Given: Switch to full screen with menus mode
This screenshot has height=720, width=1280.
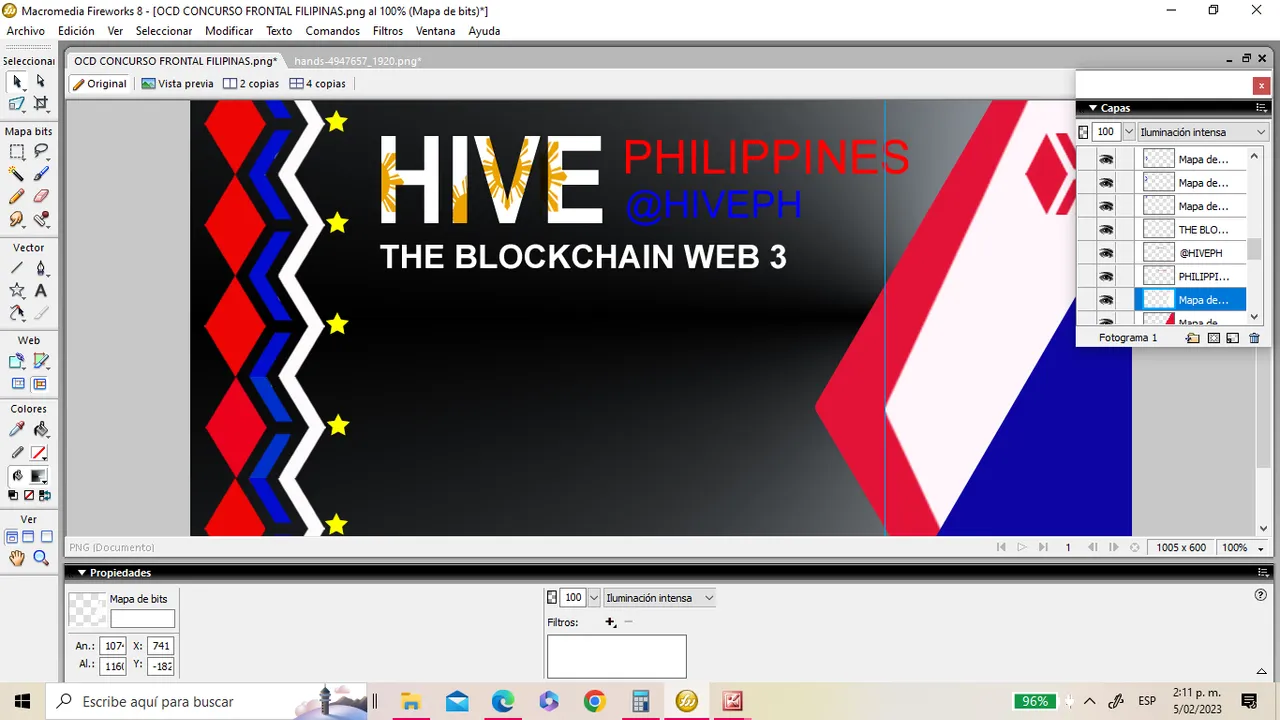Looking at the screenshot, I should pyautogui.click(x=29, y=537).
